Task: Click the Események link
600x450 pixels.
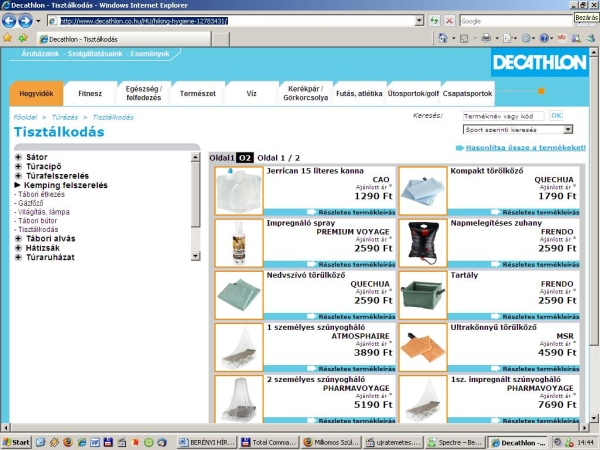Action: tap(150, 54)
